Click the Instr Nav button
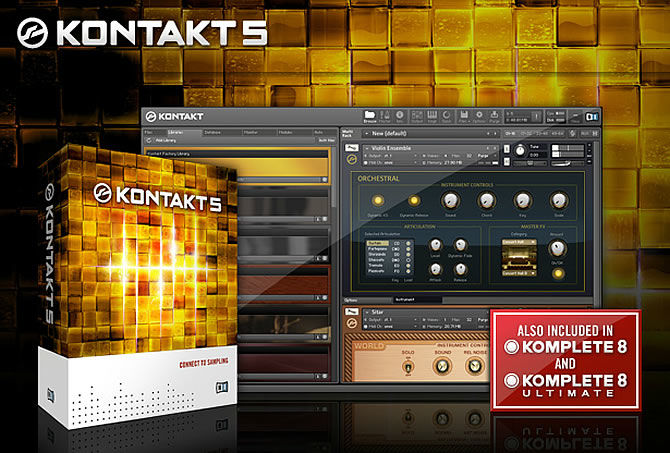Screen dimensions: 670x453 [x=326, y=140]
